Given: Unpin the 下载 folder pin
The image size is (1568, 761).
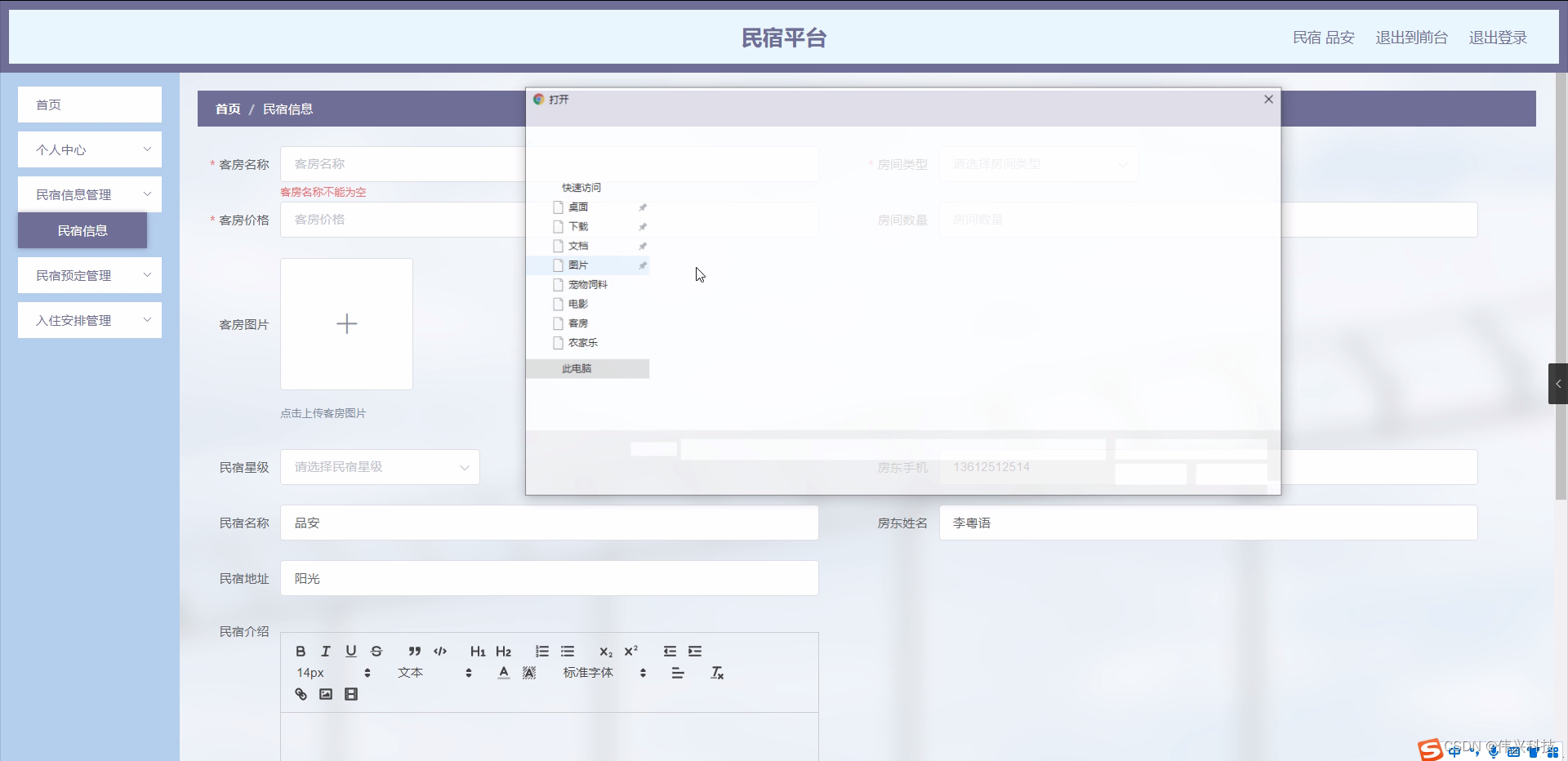Looking at the screenshot, I should click(x=644, y=227).
